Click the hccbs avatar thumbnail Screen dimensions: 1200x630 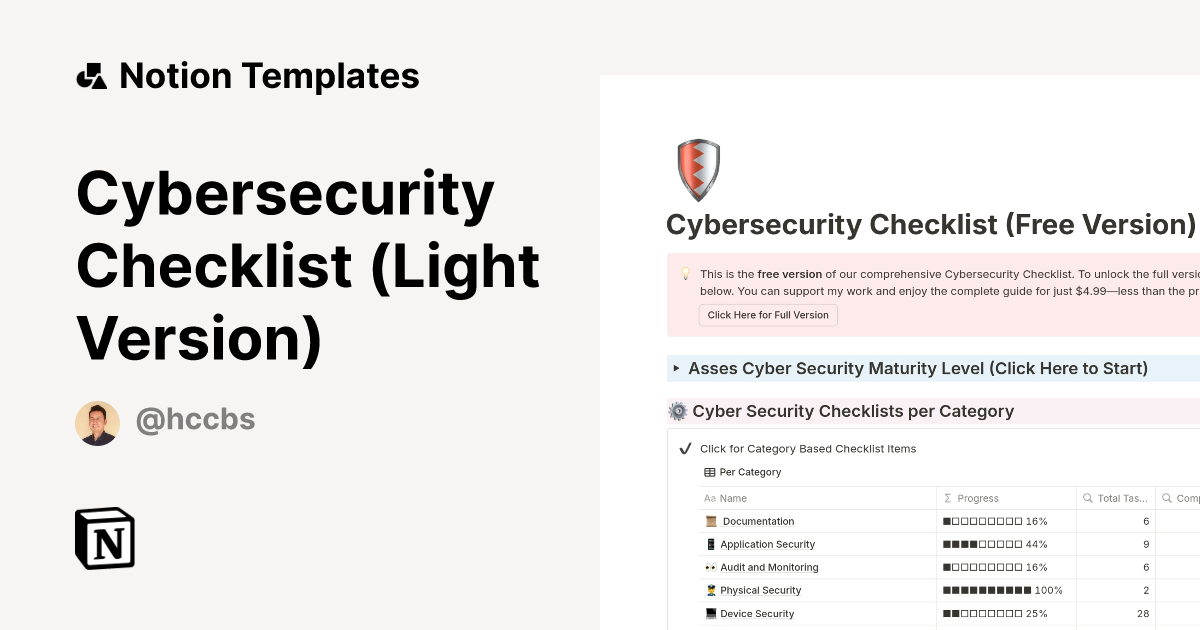[x=97, y=422]
